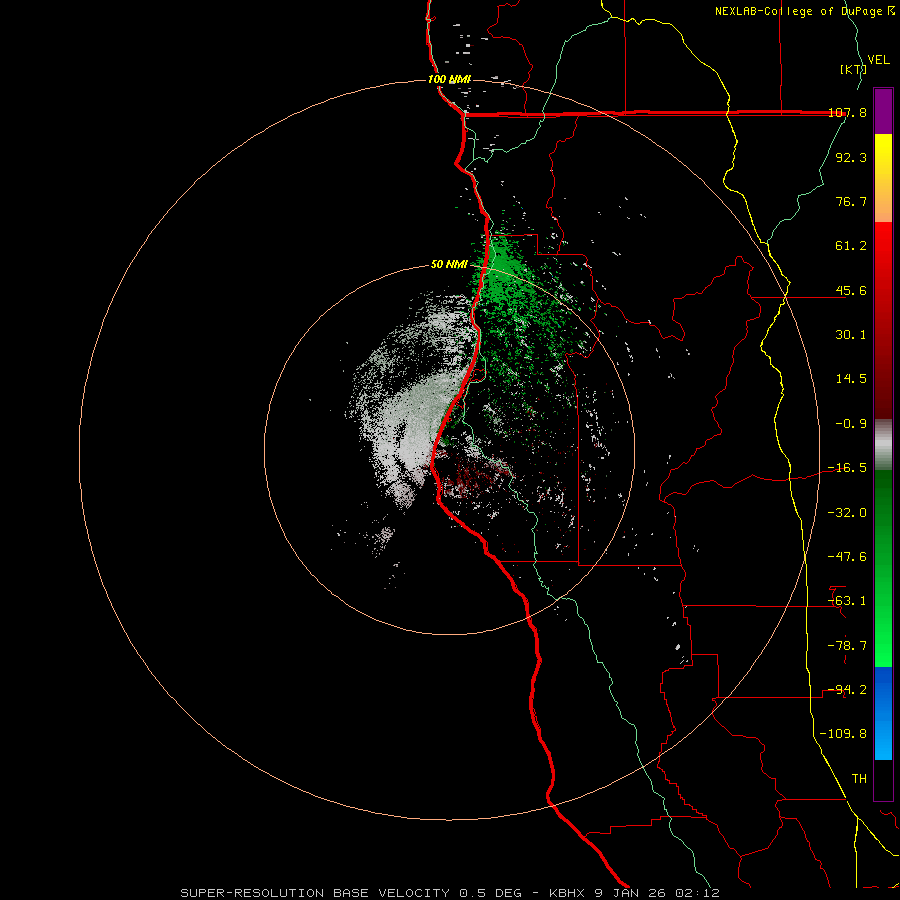Select the -78.7 scale value
The height and width of the screenshot is (900, 900).
(847, 646)
